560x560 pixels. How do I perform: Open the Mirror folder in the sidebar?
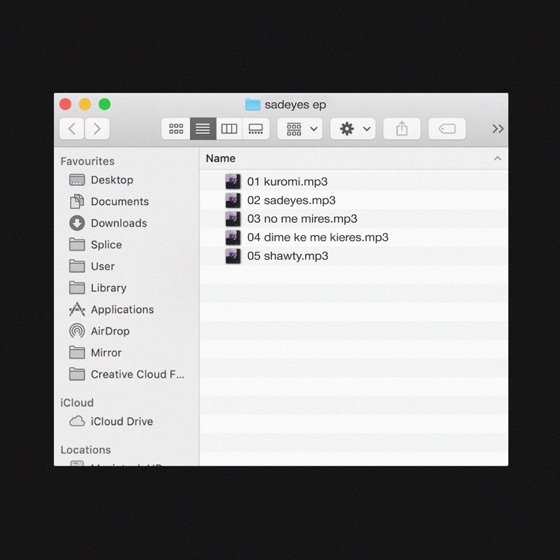(x=126, y=352)
